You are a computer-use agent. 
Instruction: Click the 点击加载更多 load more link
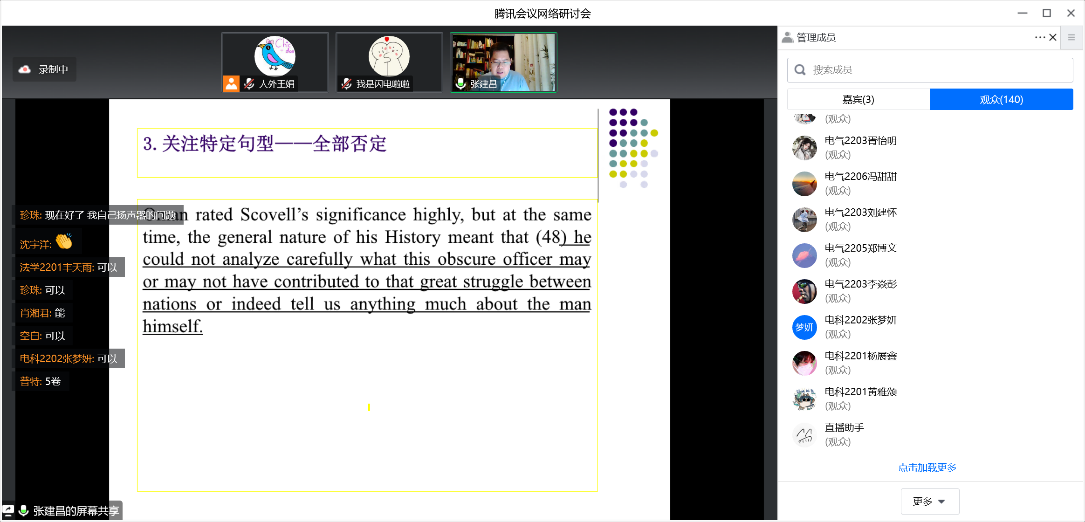click(x=927, y=467)
